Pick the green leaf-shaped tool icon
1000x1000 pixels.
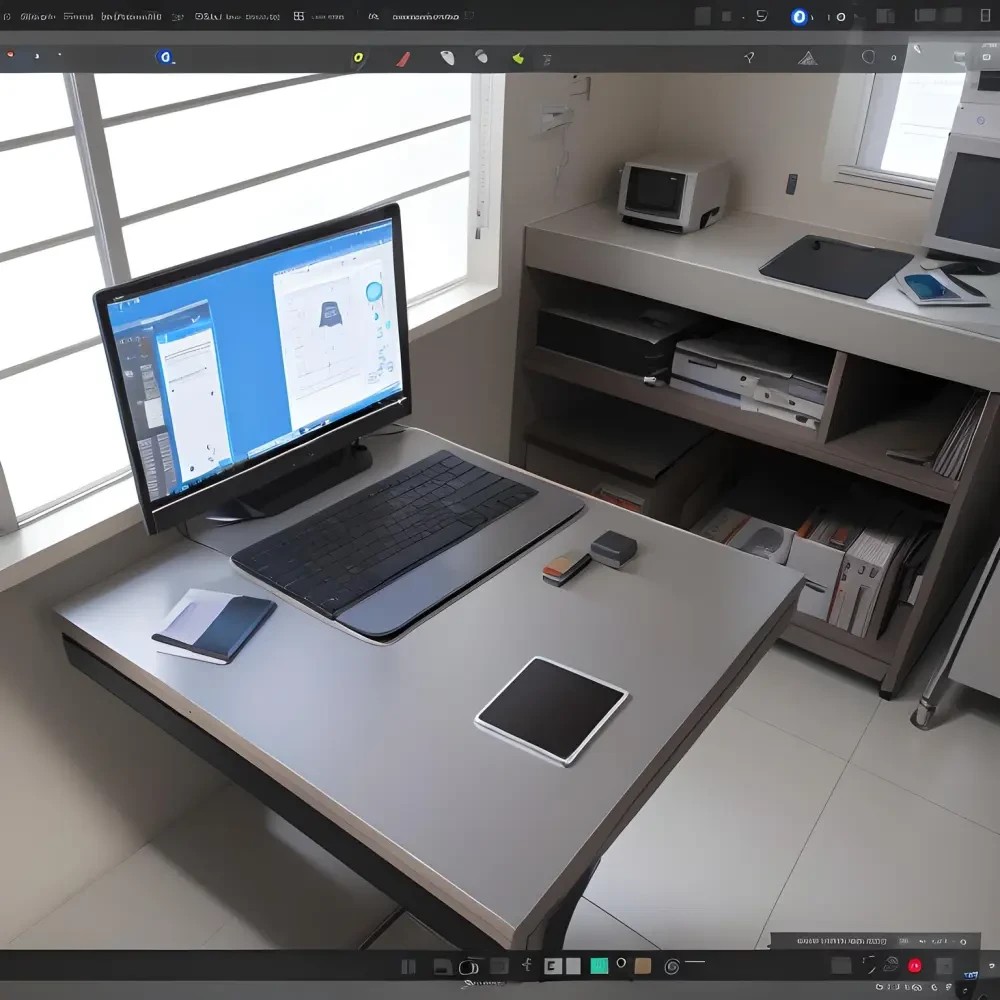(x=518, y=58)
